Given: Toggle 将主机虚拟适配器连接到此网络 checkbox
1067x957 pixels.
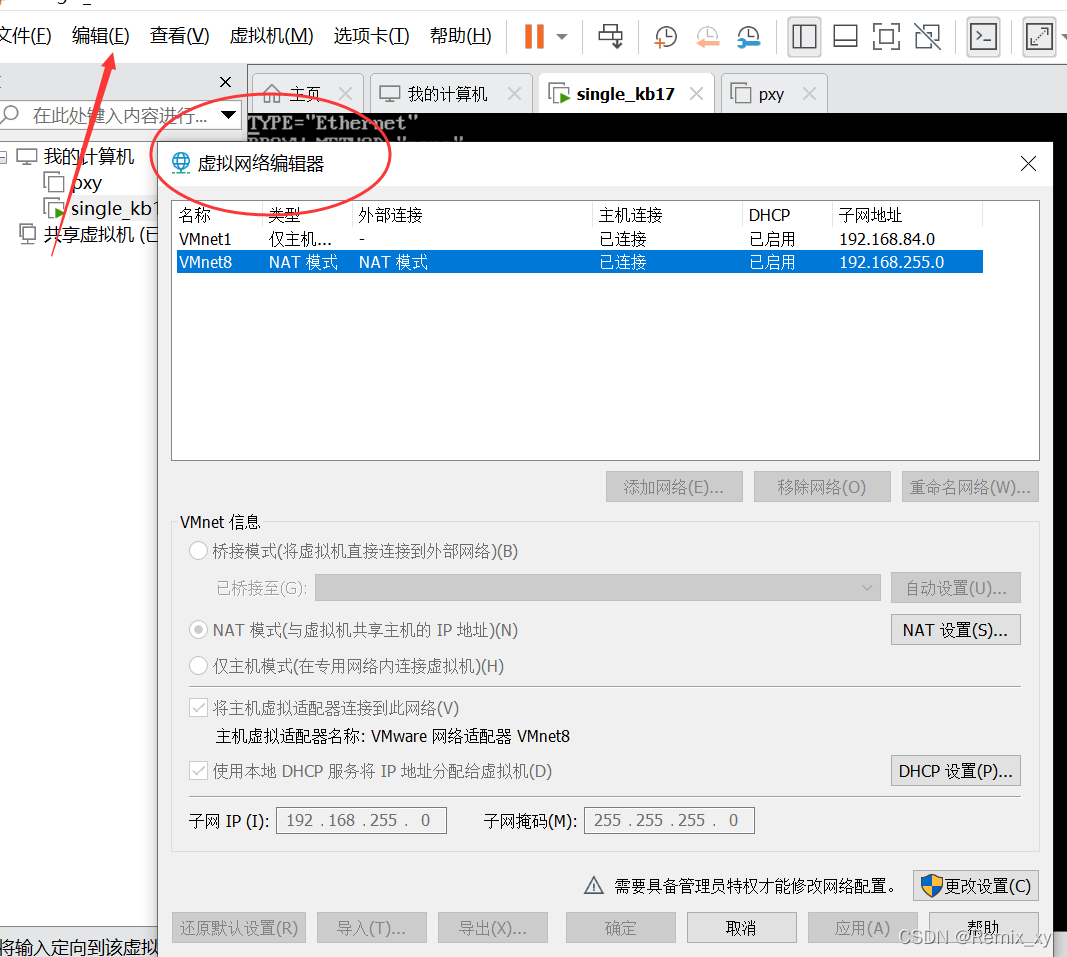Looking at the screenshot, I should pyautogui.click(x=198, y=708).
